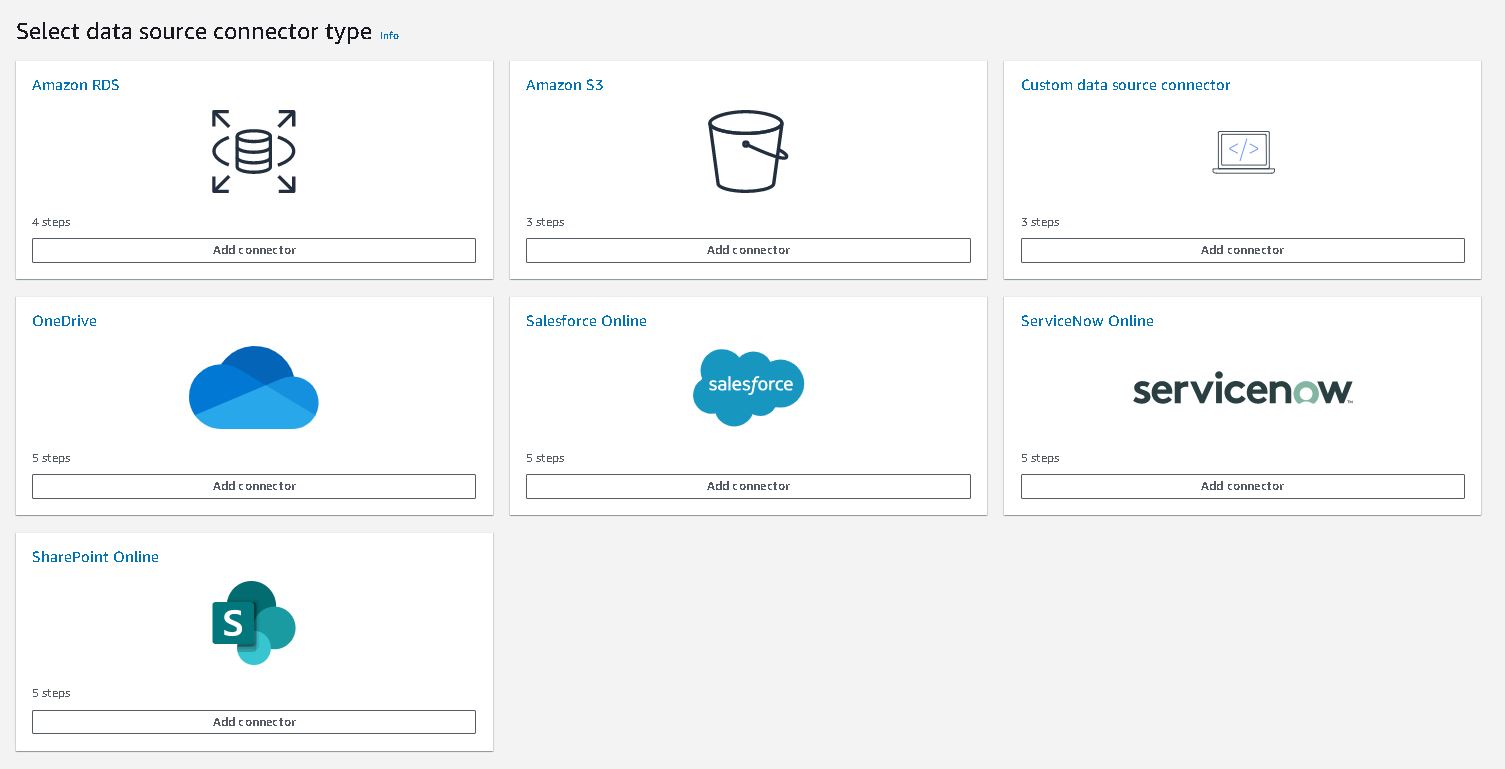Viewport: 1505px width, 769px height.
Task: Add connector for Amazon S3
Action: point(748,250)
